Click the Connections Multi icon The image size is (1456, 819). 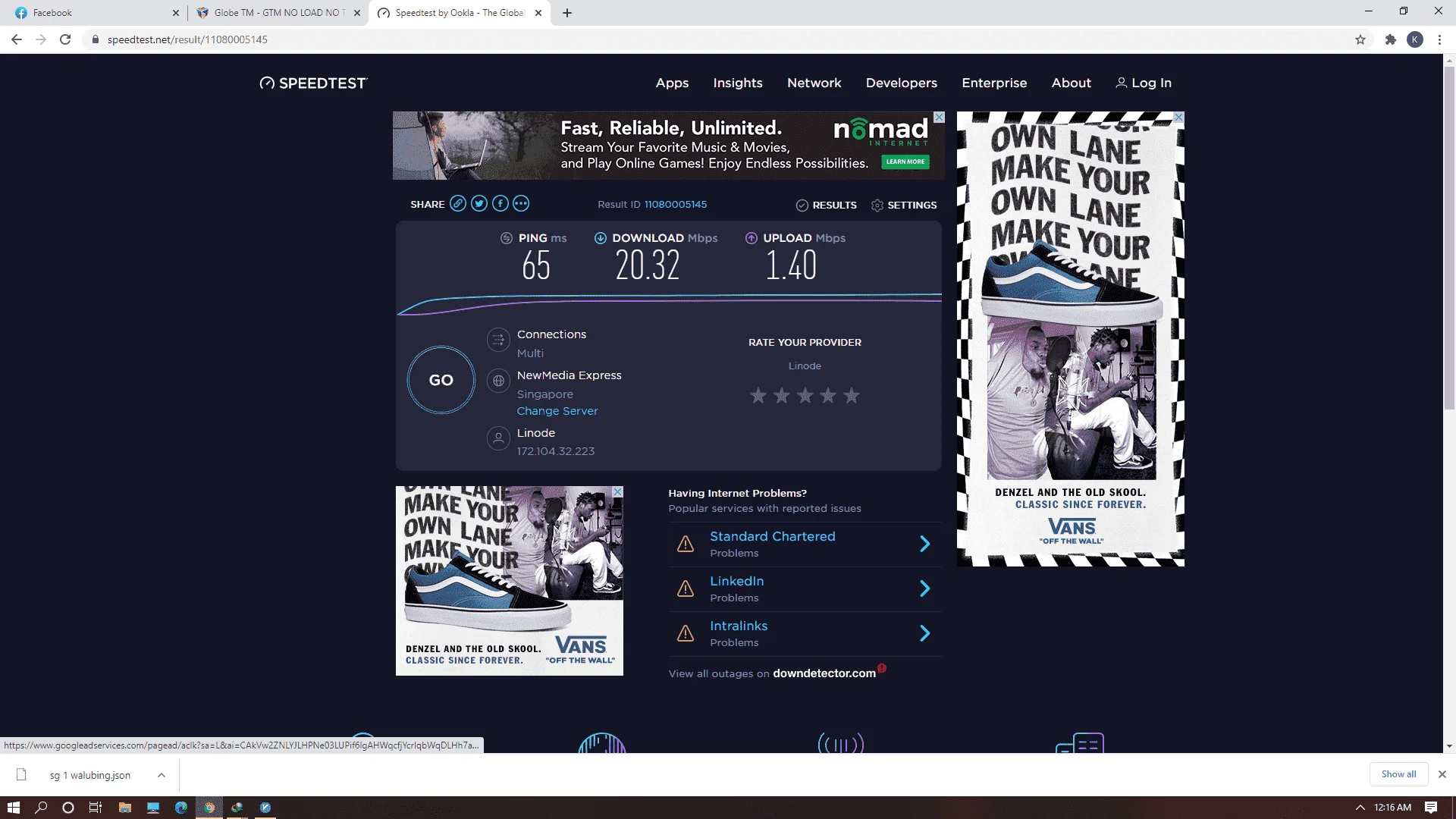click(498, 340)
